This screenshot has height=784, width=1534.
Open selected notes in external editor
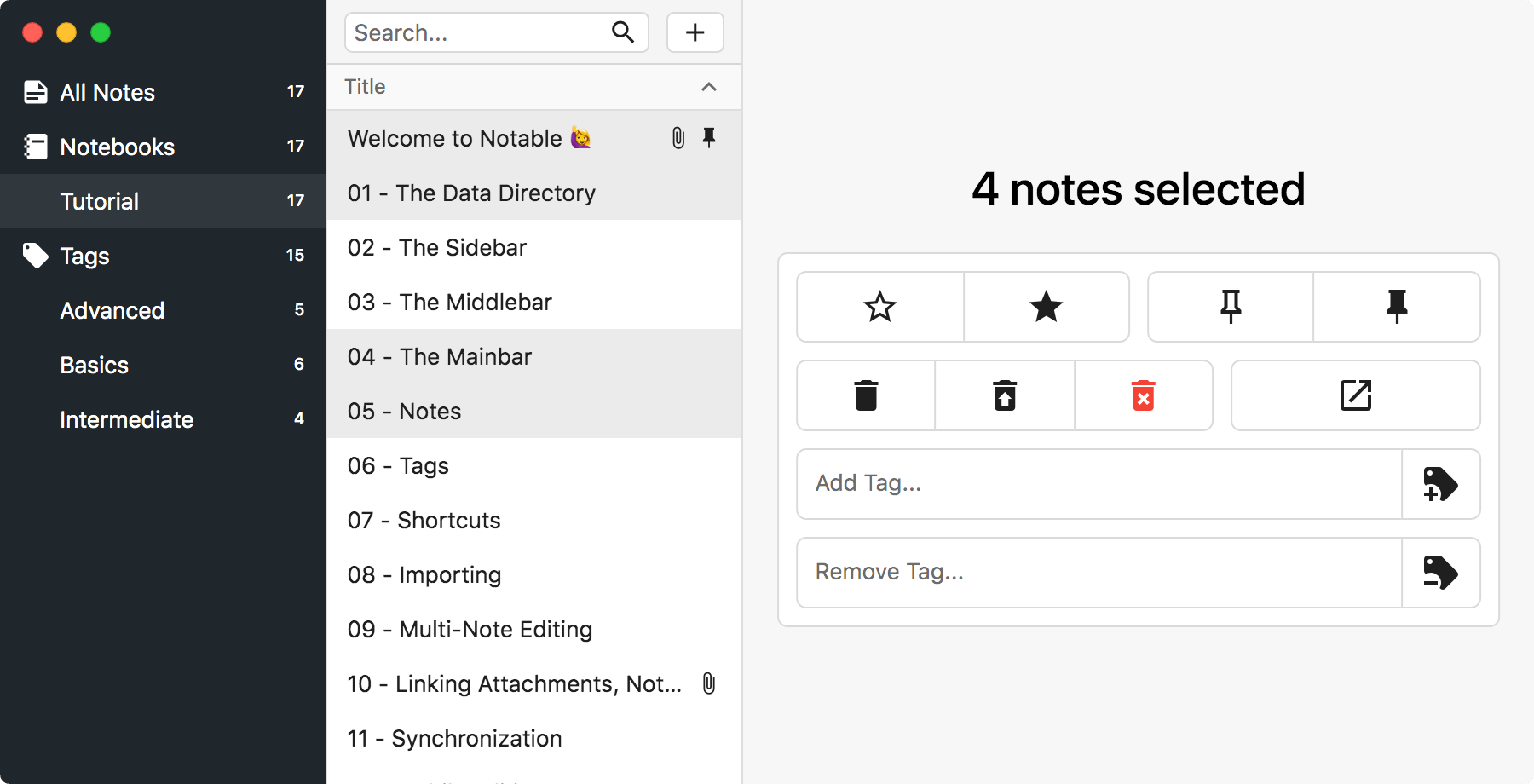pyautogui.click(x=1355, y=395)
